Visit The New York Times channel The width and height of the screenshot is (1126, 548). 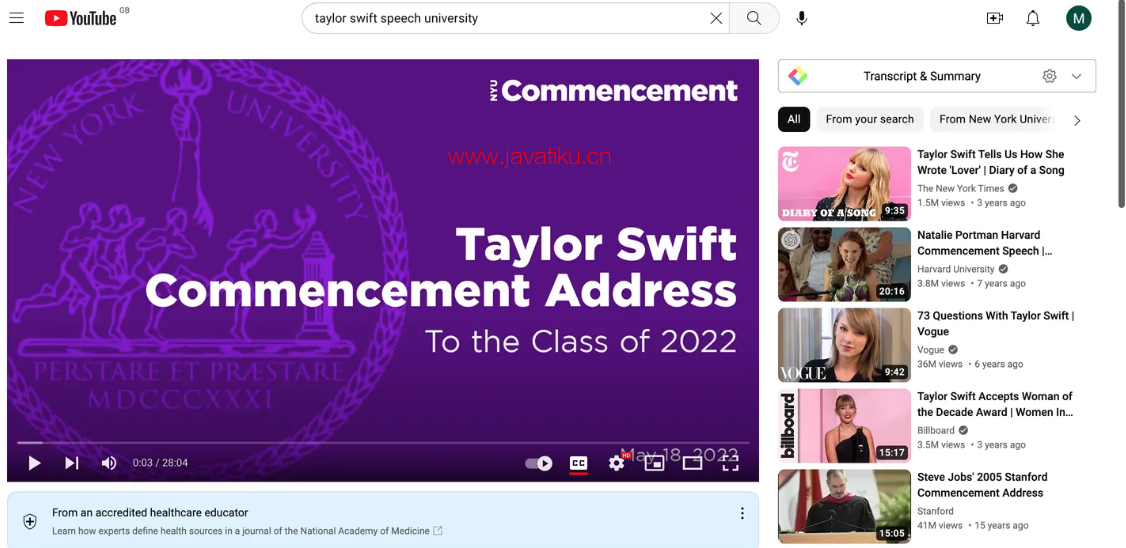pos(960,188)
